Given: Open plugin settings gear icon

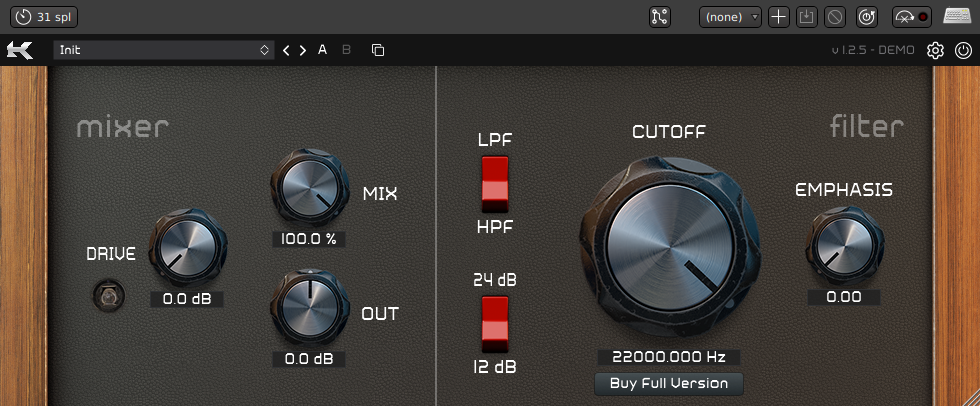Looking at the screenshot, I should (935, 50).
